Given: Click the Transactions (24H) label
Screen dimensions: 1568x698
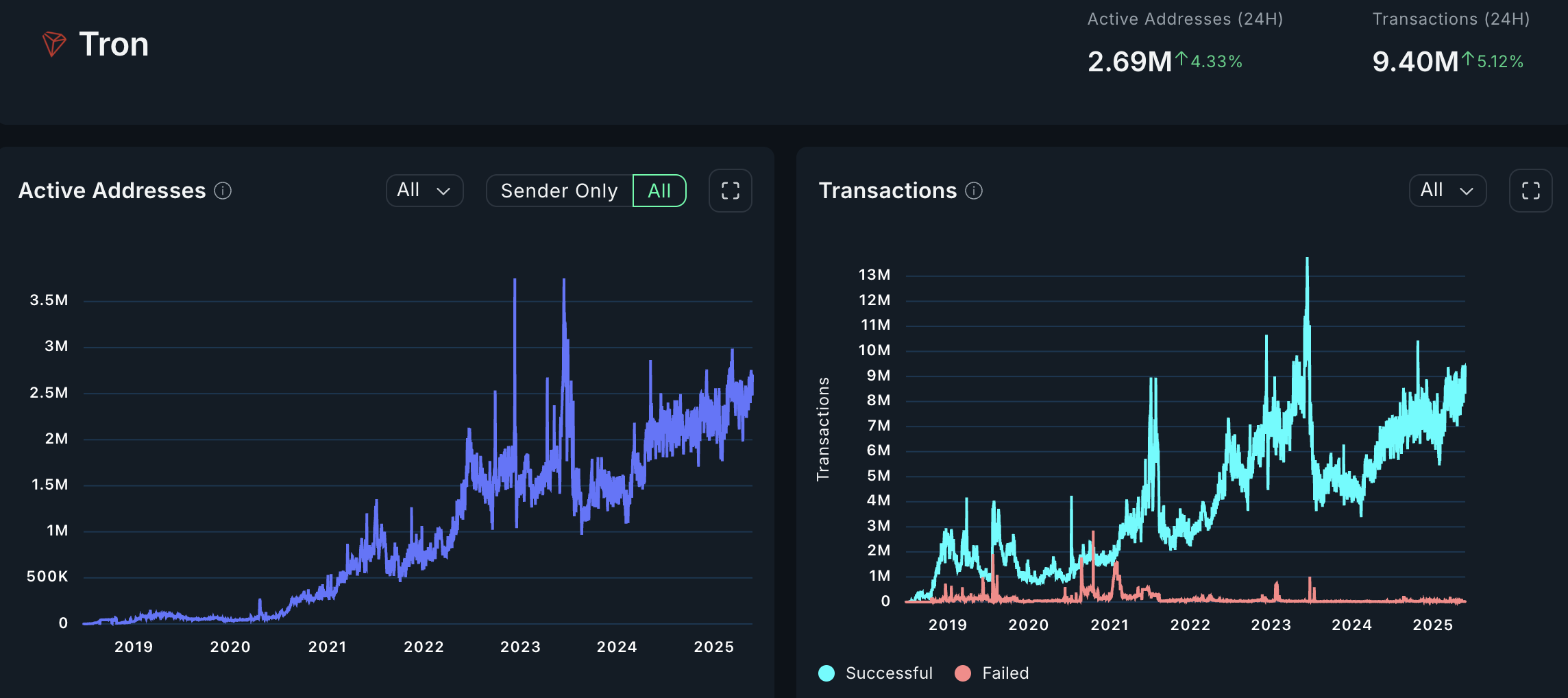Looking at the screenshot, I should [1451, 19].
